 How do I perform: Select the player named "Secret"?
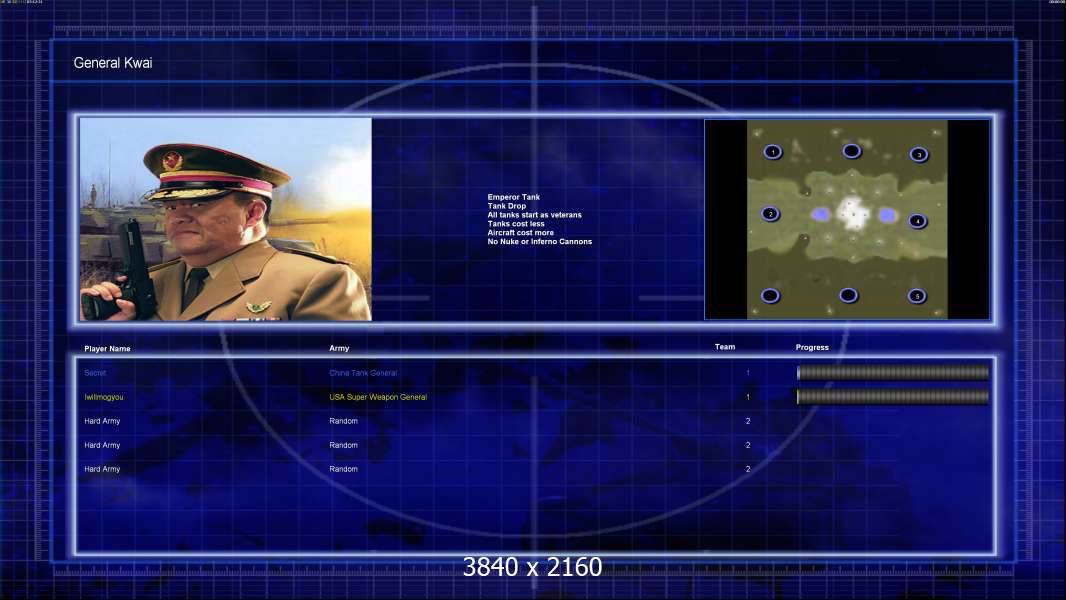95,373
